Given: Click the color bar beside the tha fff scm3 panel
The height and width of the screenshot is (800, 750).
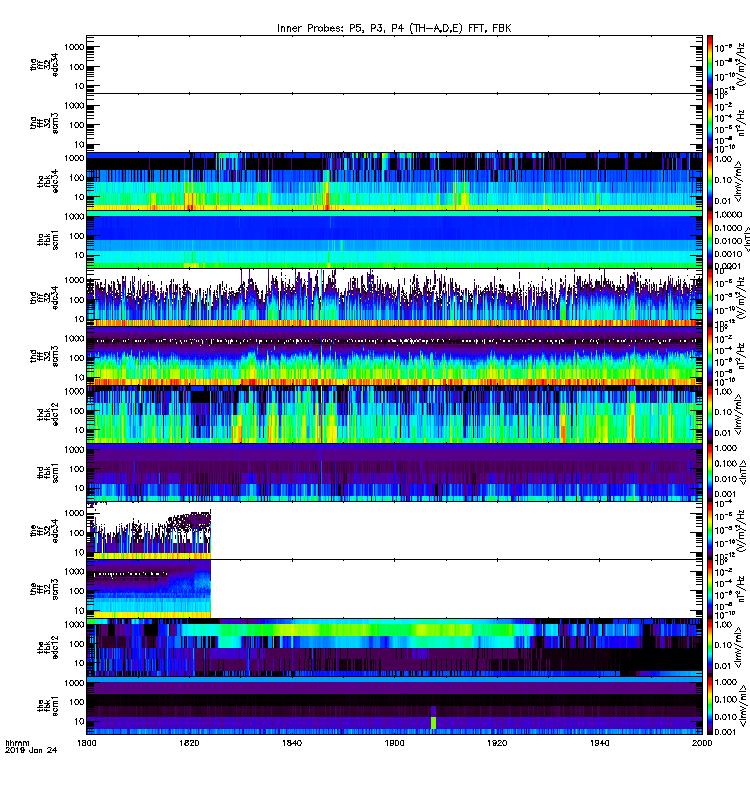Looking at the screenshot, I should 710,123.
